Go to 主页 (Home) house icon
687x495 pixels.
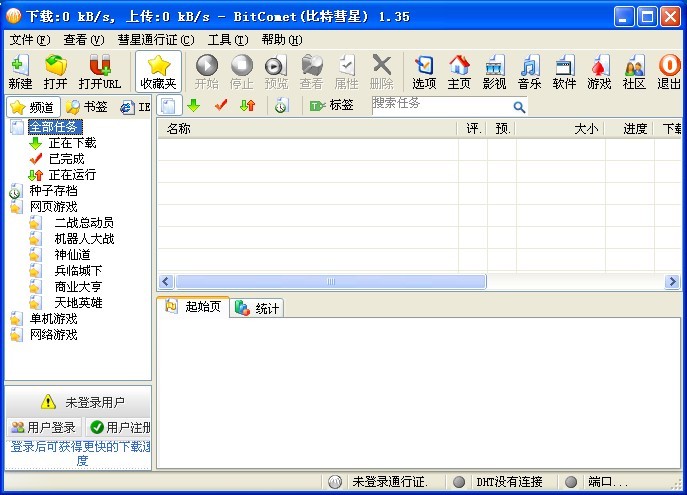click(459, 72)
